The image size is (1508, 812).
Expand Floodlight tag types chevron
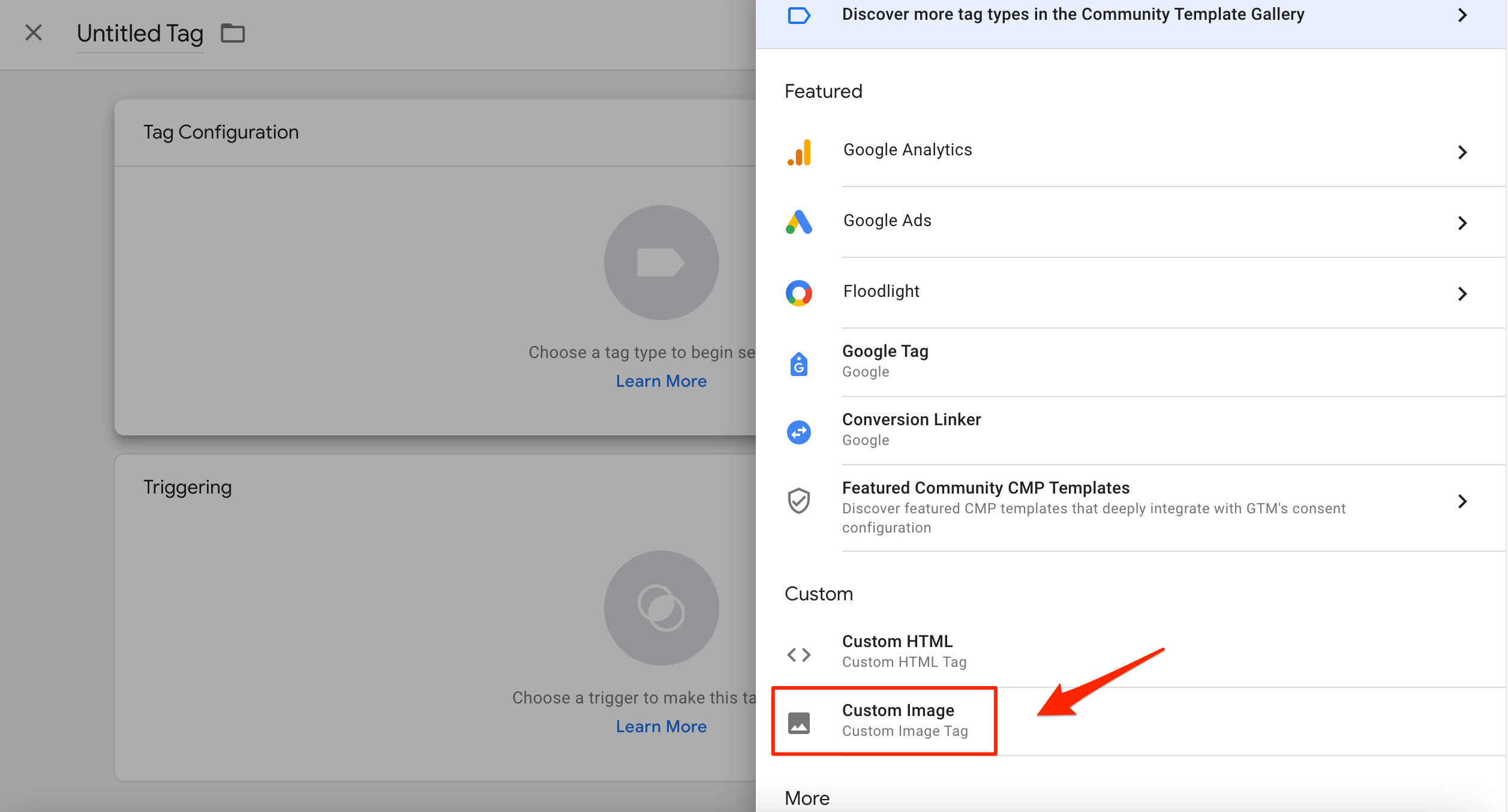coord(1462,294)
